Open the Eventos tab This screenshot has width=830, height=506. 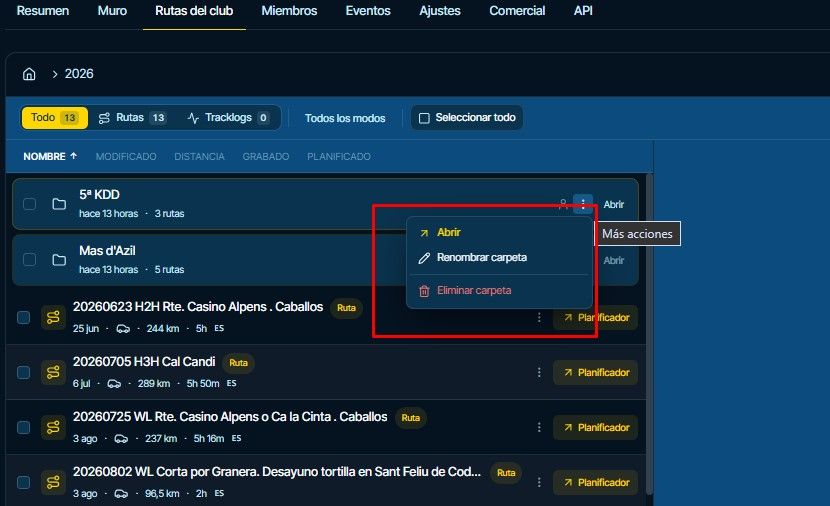pos(368,11)
